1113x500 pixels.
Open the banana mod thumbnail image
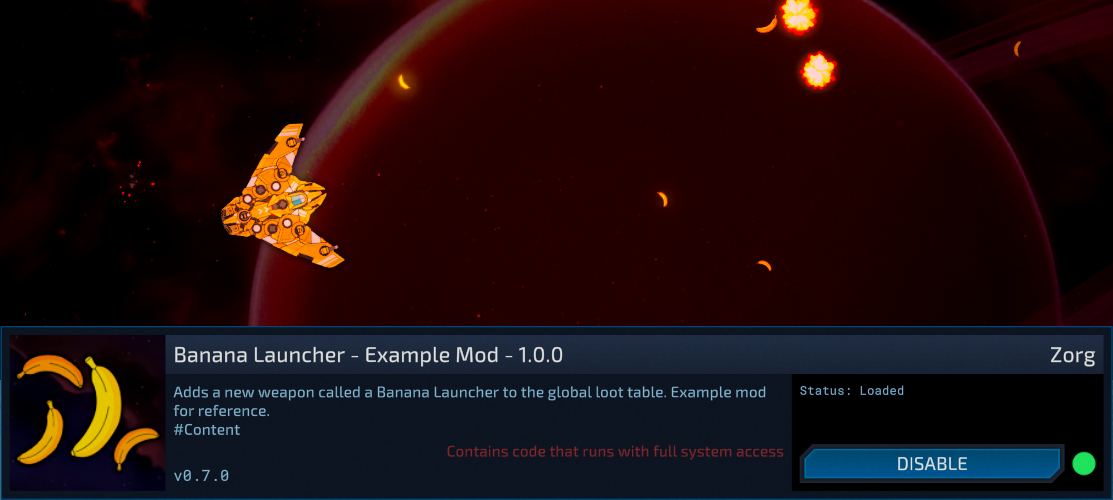point(87,413)
